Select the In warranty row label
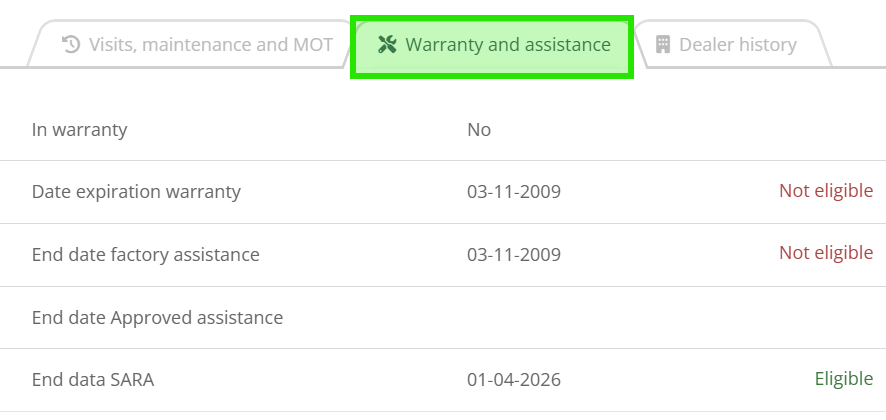The image size is (886, 420). coord(80,129)
